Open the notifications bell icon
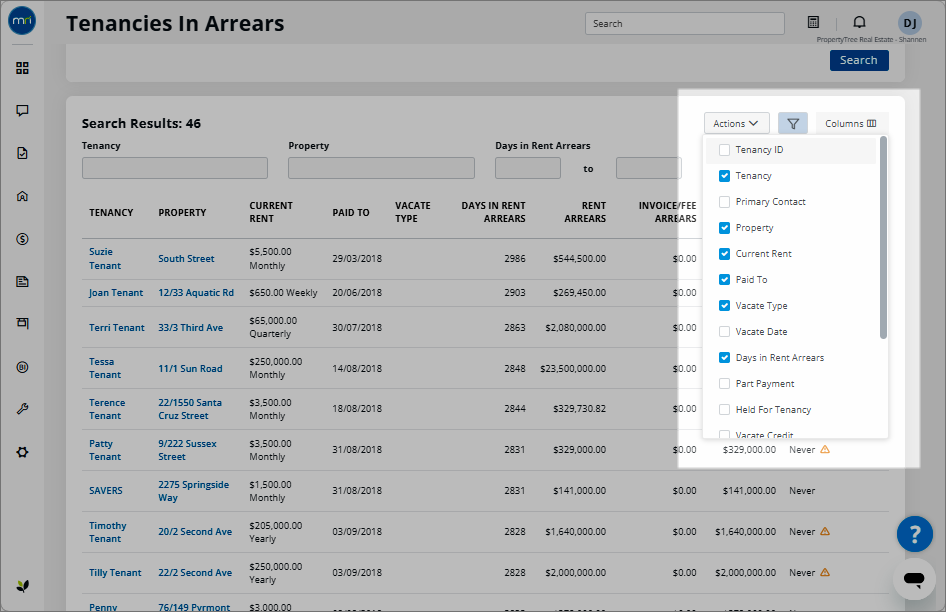The height and width of the screenshot is (612, 946). [x=859, y=22]
